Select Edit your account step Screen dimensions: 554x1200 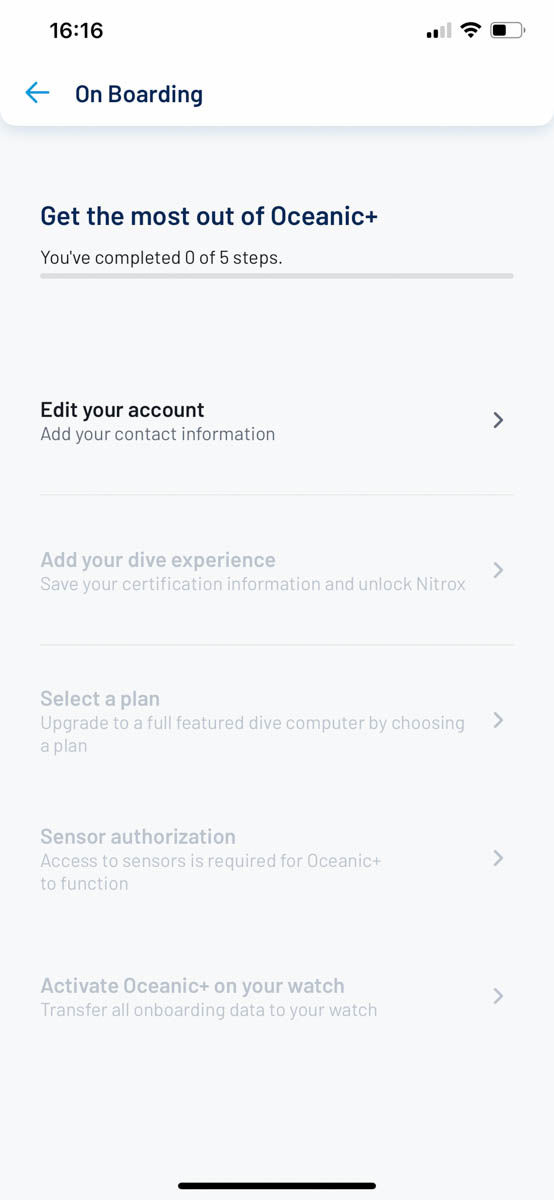277,421
